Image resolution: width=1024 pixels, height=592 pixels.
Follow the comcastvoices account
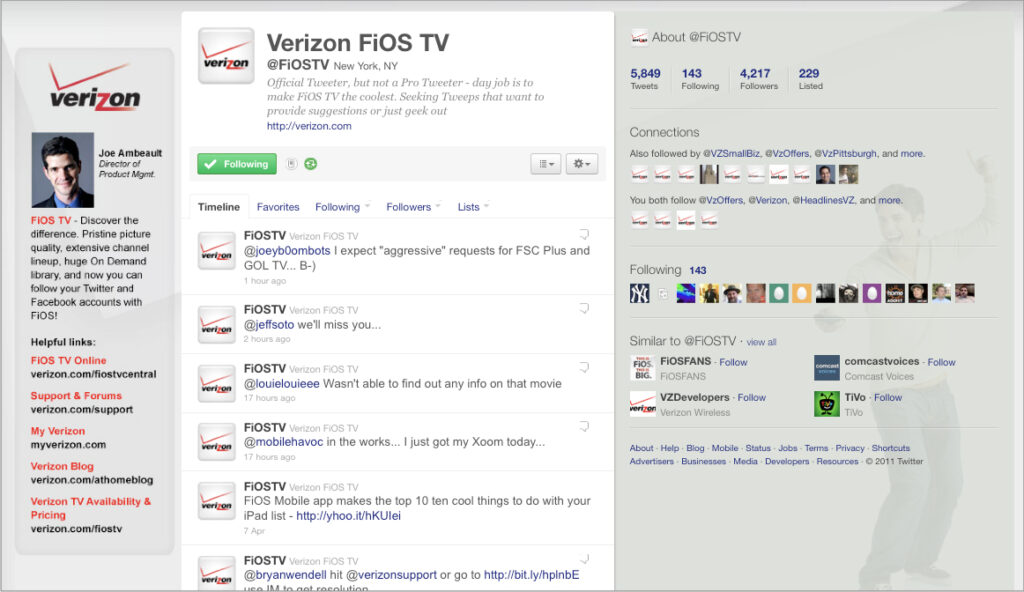pyautogui.click(x=941, y=362)
